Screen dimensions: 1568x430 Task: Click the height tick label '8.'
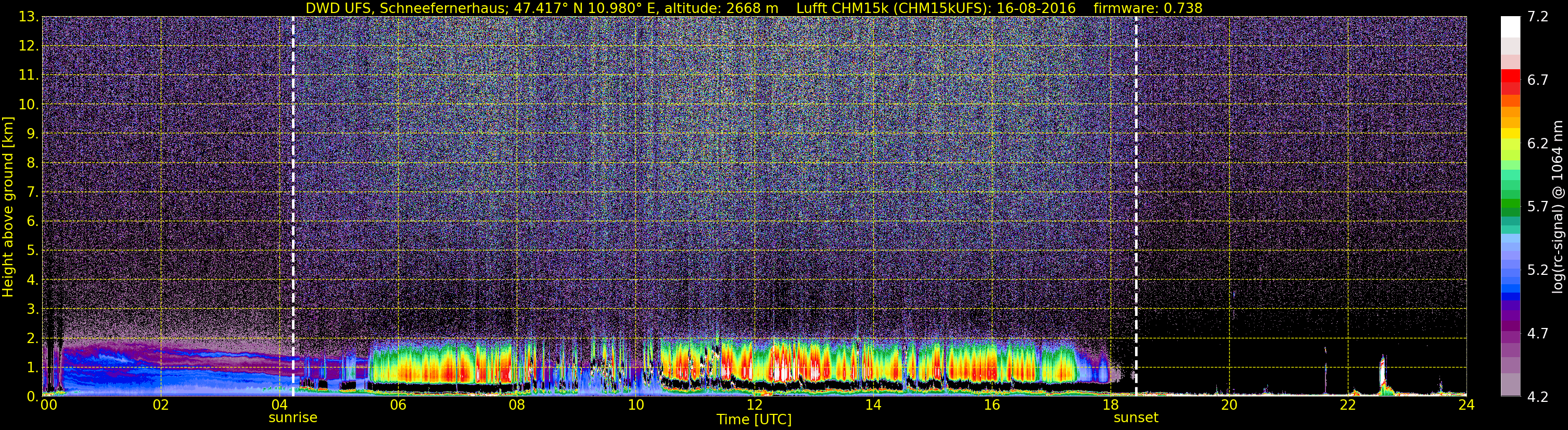pyautogui.click(x=33, y=162)
